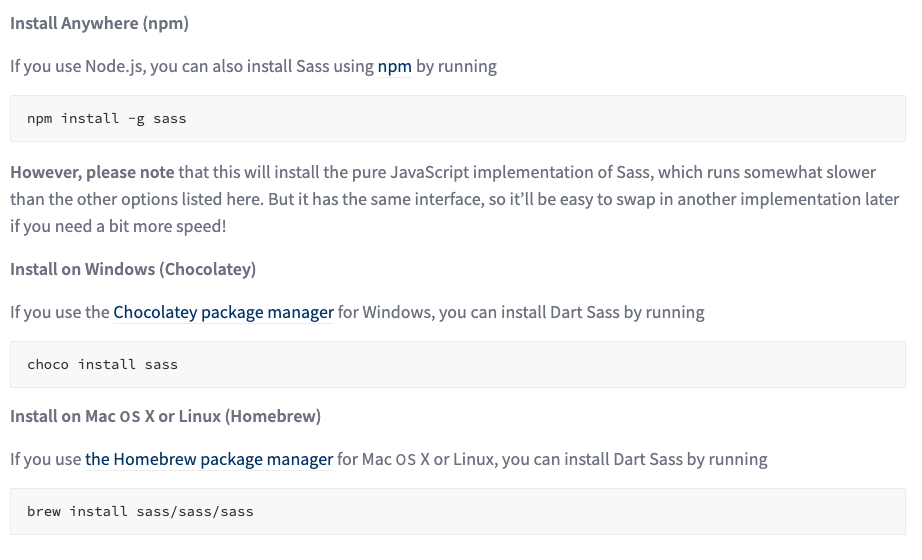Open the Homebrew package manager link

tap(209, 459)
